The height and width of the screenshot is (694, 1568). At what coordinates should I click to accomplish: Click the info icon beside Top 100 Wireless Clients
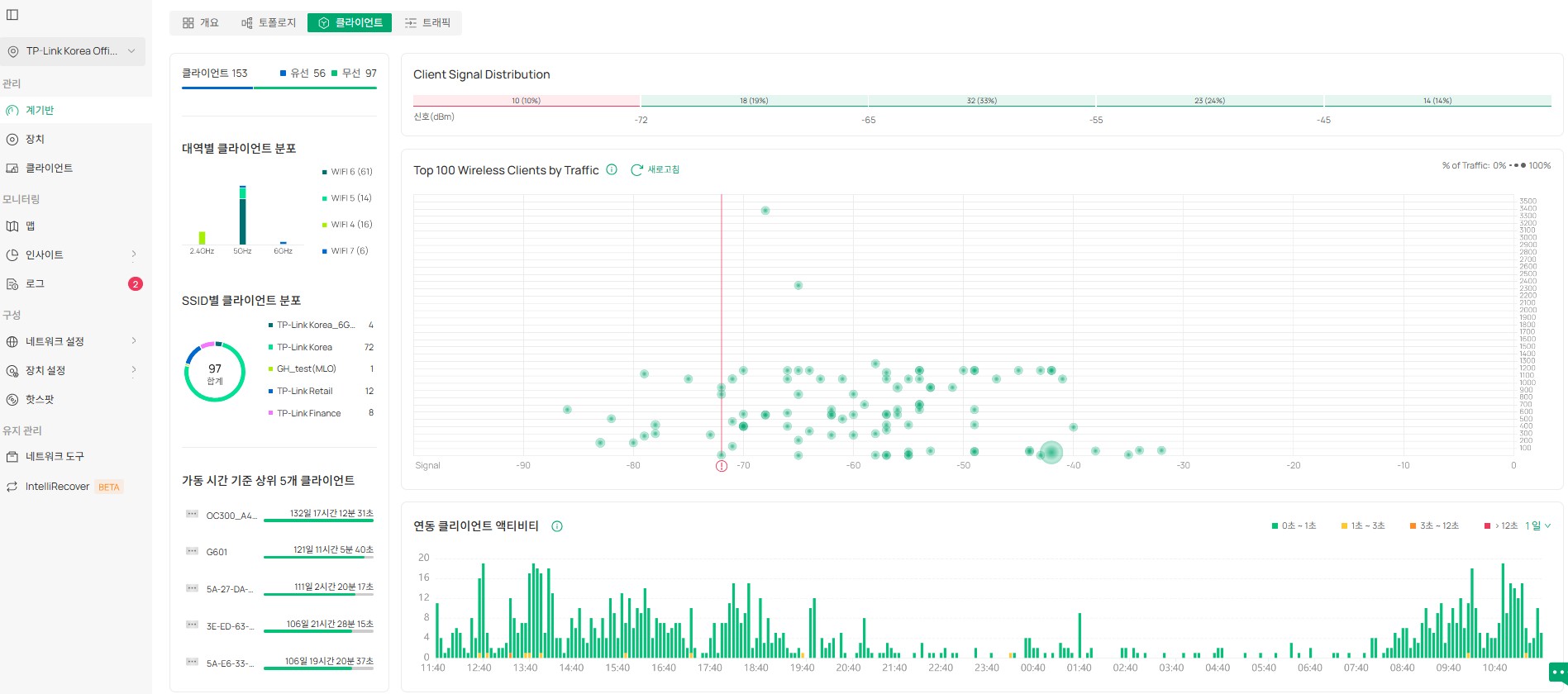(x=612, y=170)
